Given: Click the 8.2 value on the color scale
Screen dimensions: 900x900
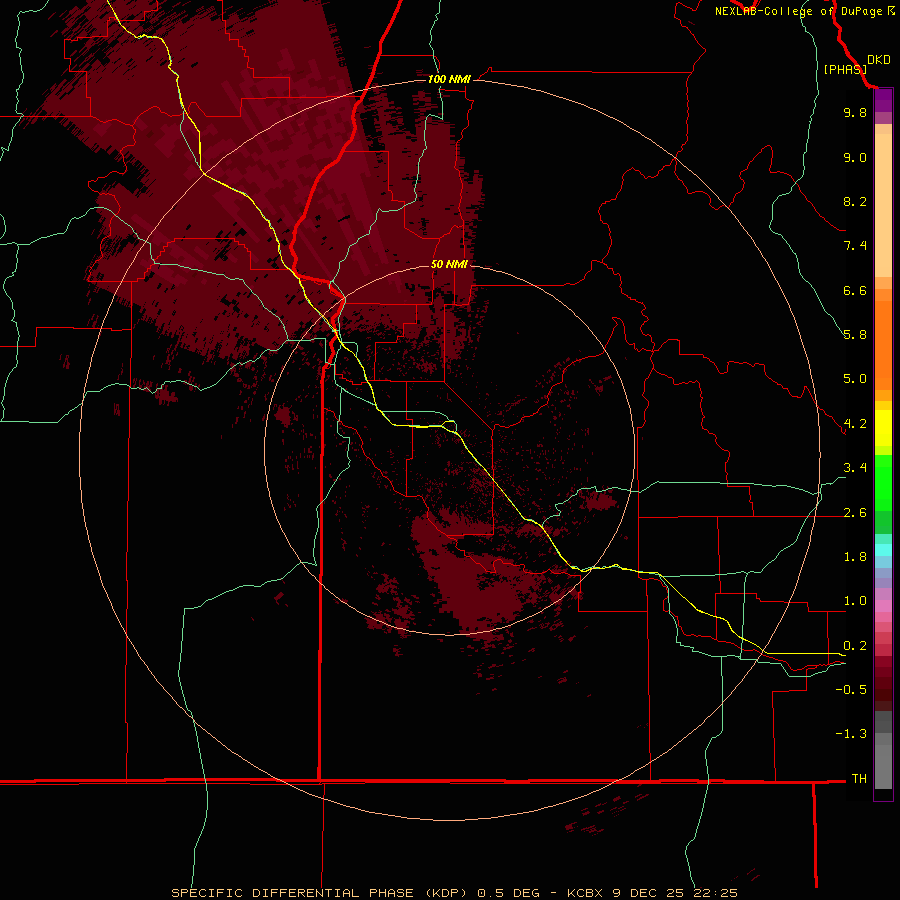Looking at the screenshot, I should click(x=855, y=201).
